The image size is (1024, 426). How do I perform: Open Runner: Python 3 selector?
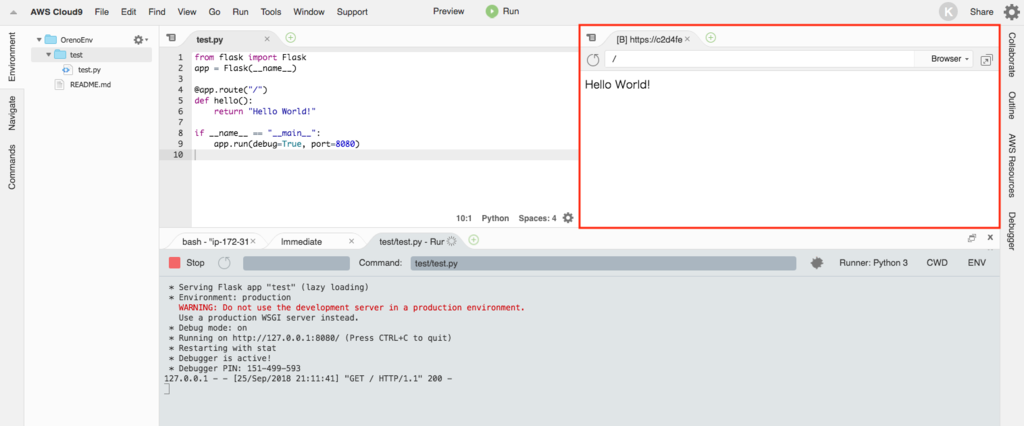click(873, 263)
